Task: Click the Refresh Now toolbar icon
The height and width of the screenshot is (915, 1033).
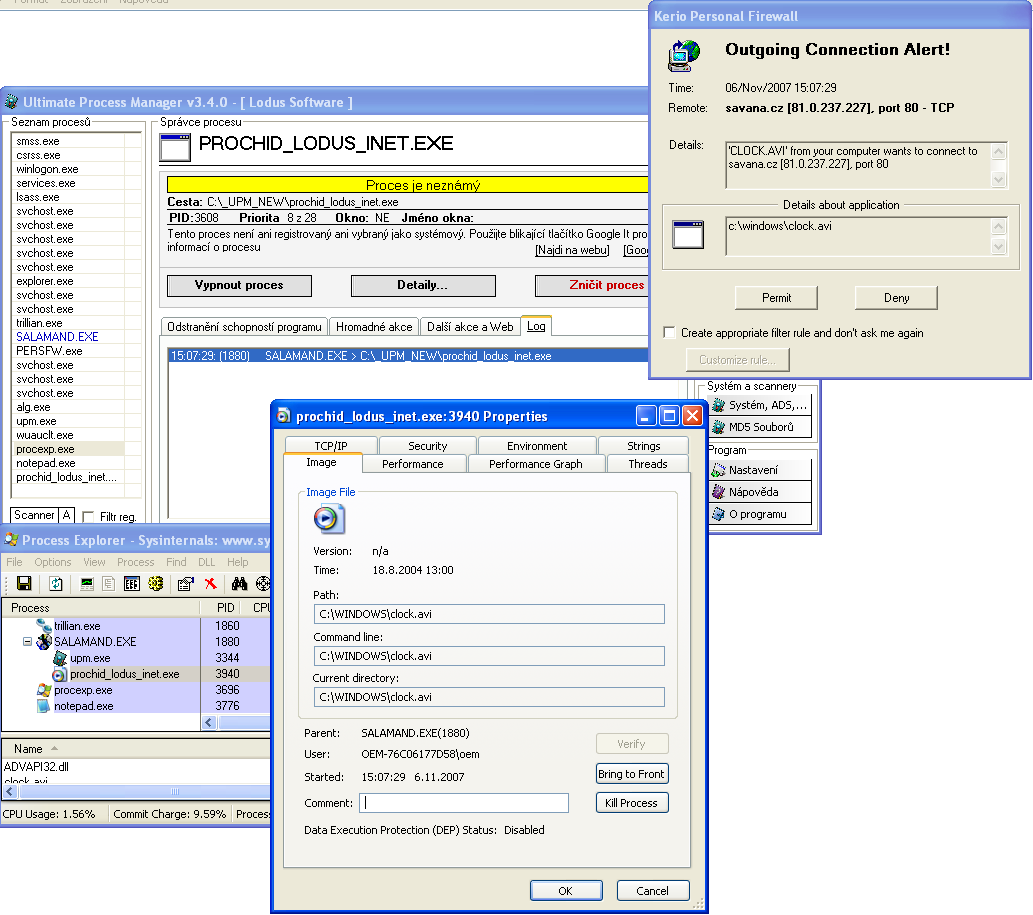Action: (56, 584)
